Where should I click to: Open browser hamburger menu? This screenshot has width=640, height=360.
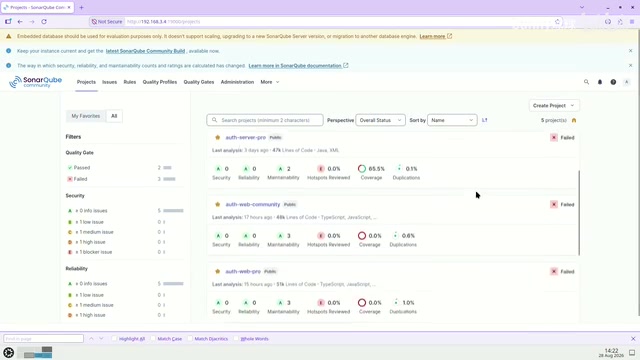[632, 22]
